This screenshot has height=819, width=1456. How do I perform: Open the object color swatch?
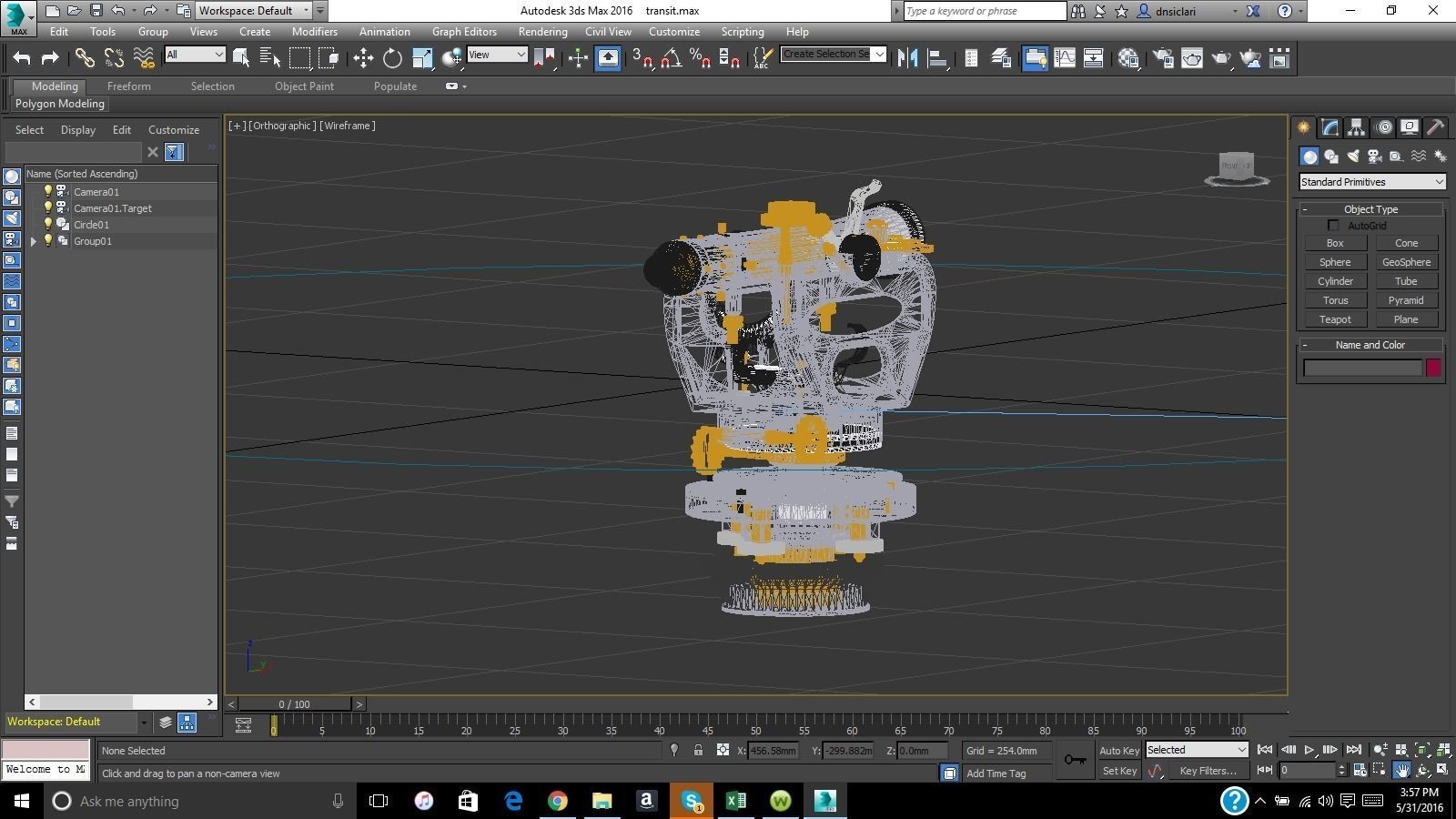tap(1433, 368)
